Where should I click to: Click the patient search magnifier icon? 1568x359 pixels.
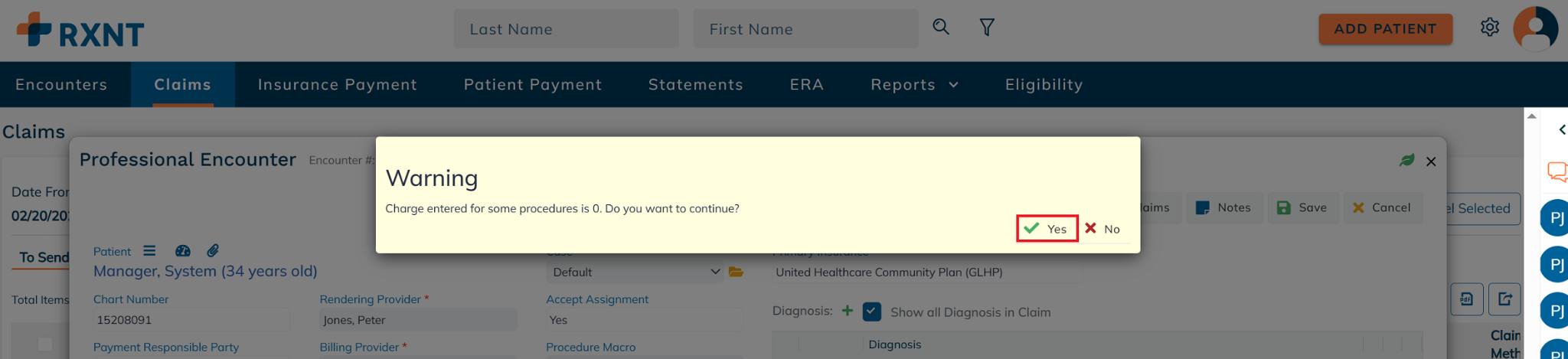click(941, 28)
